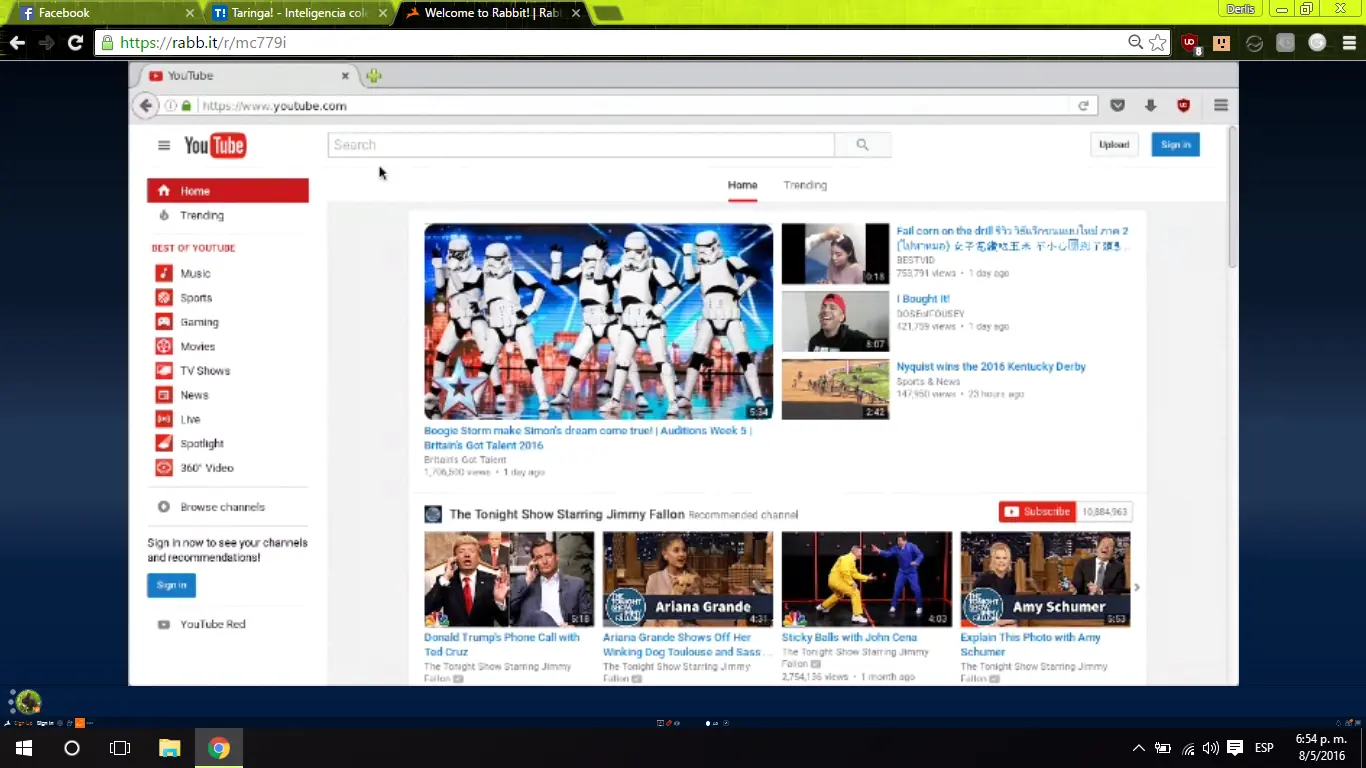Bookmark this page with the star icon
1366x768 pixels.
point(1158,43)
